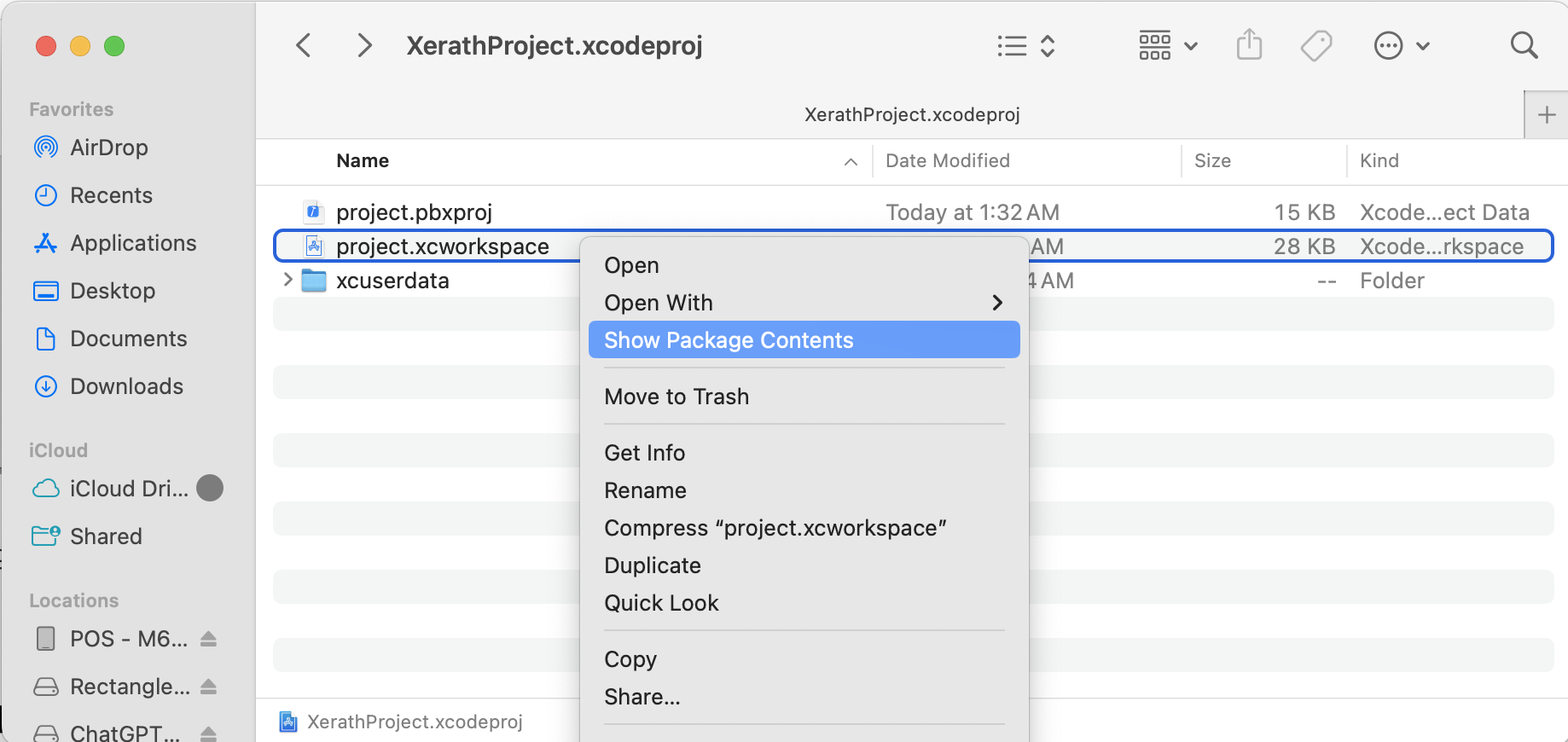Choose Show Package Contents
Screen dimensions: 1568x742
[x=728, y=340]
